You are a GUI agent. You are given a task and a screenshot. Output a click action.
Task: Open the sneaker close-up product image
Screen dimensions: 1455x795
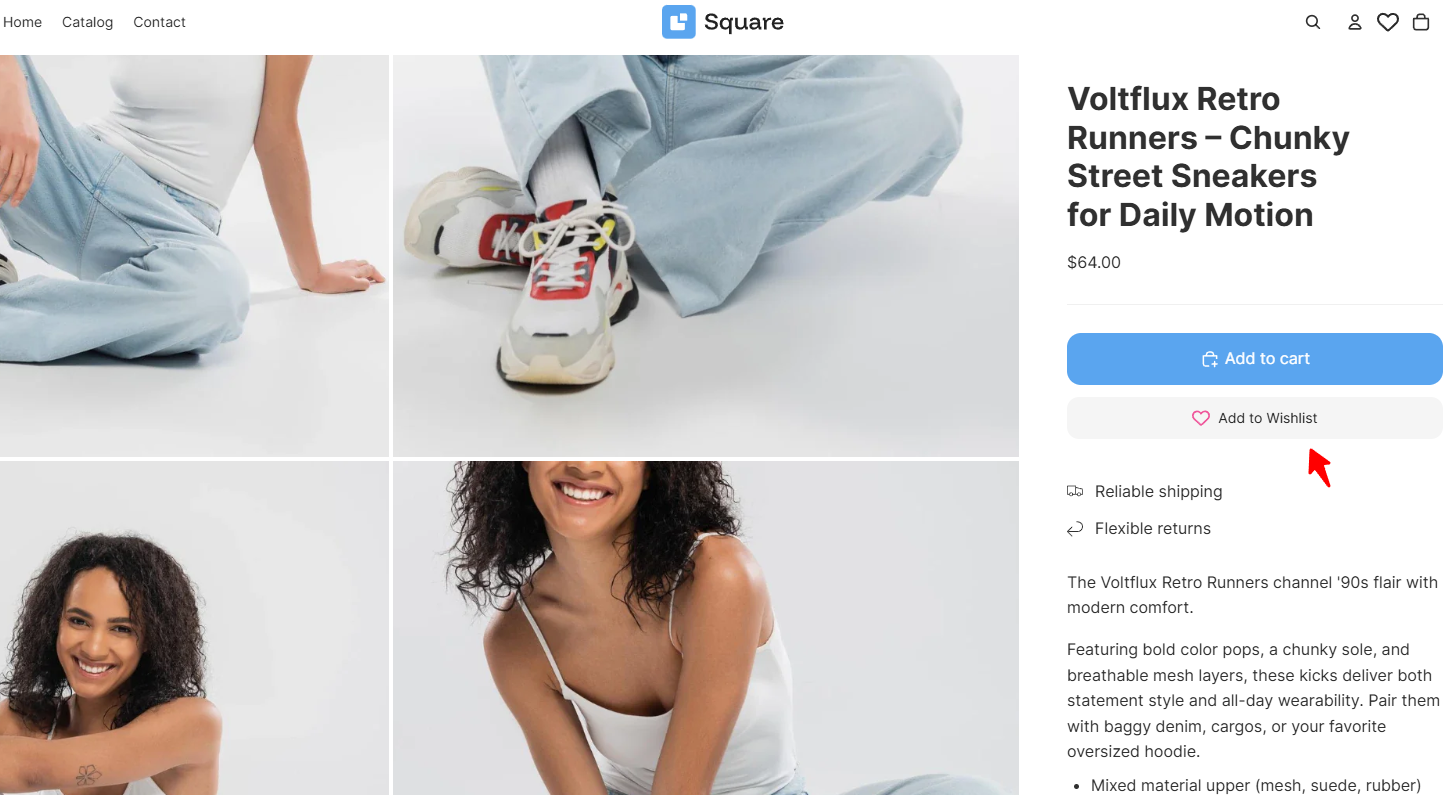(706, 255)
